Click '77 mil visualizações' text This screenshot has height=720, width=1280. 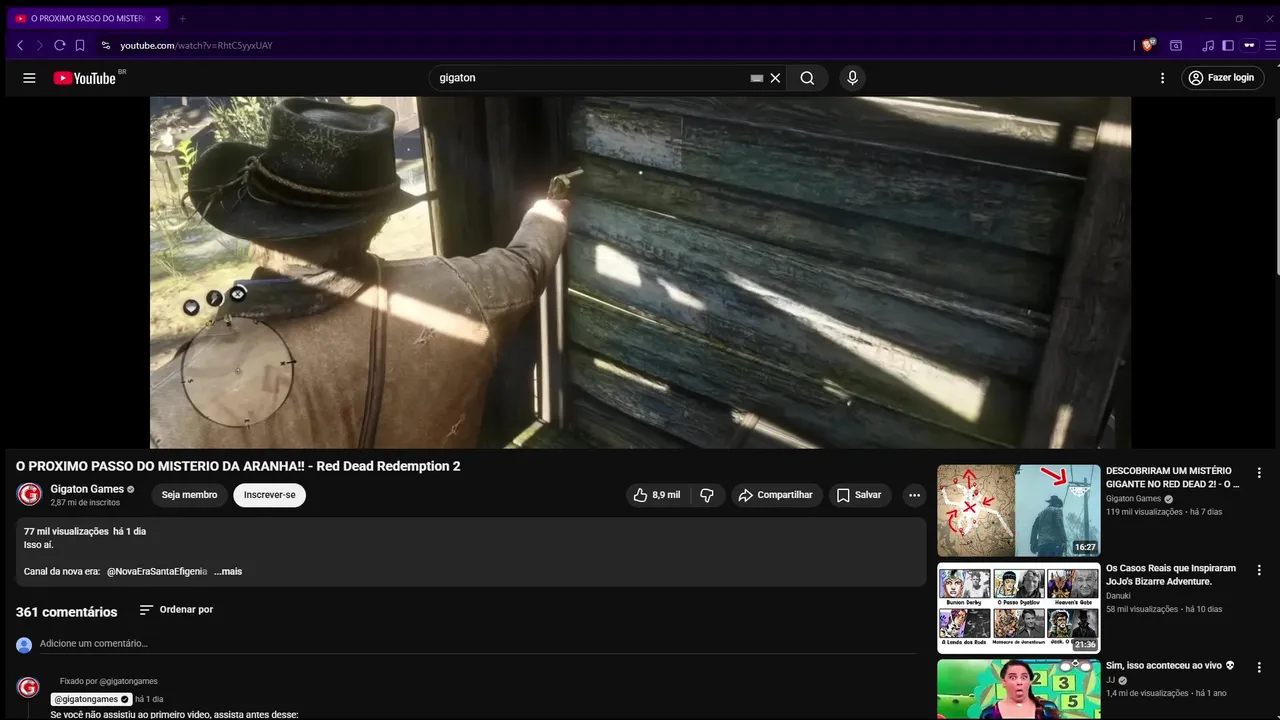point(66,531)
